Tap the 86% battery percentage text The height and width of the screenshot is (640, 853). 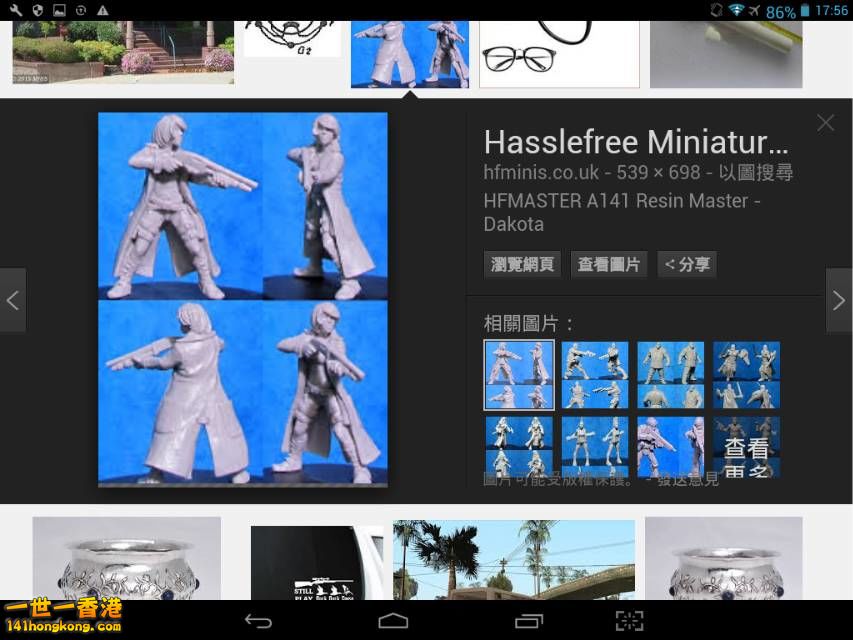(781, 11)
